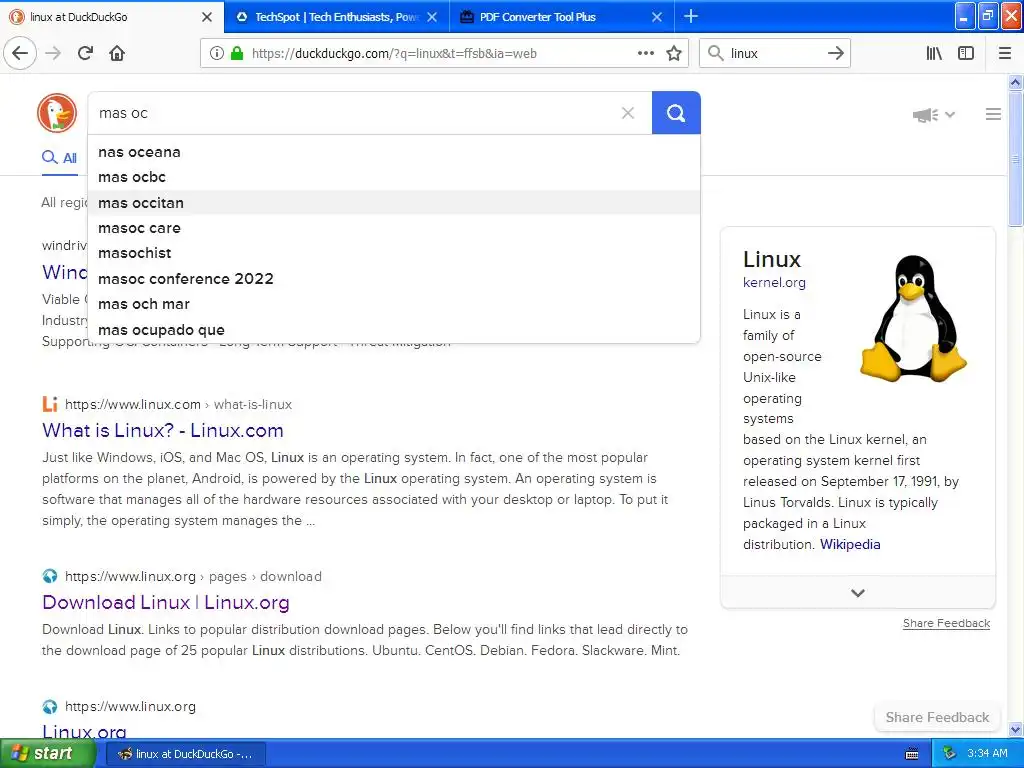Open Download Linux | Linux.org result
This screenshot has height=768, width=1024.
166,602
